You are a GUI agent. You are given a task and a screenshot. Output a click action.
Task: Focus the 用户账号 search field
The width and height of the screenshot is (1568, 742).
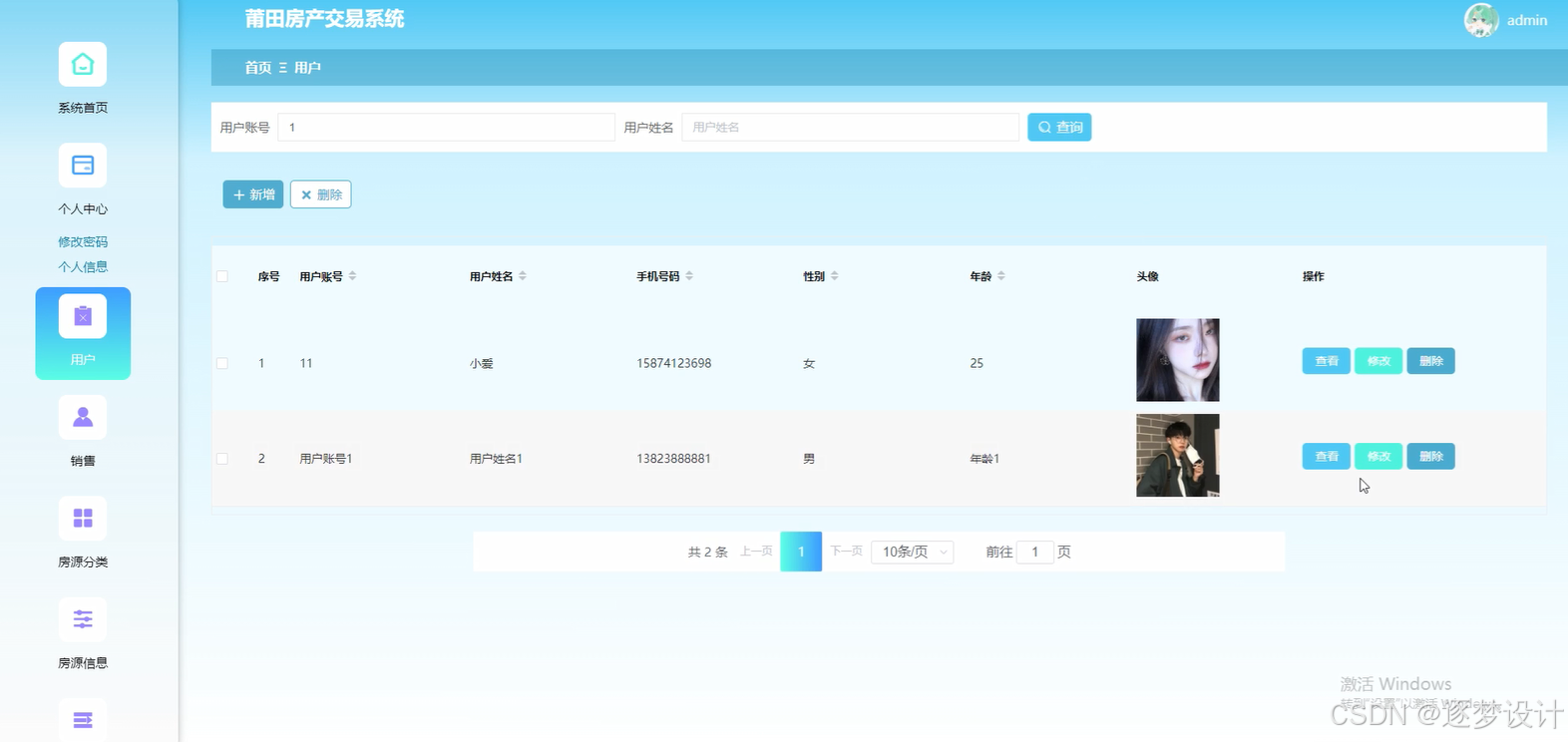[x=446, y=127]
